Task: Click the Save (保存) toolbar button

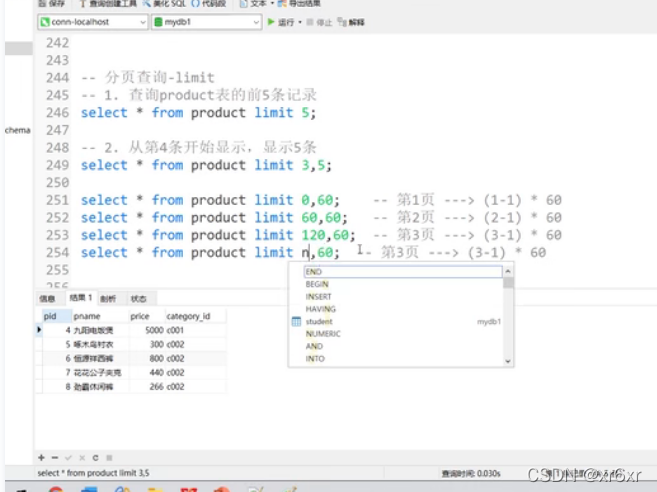Action: tap(52, 3)
